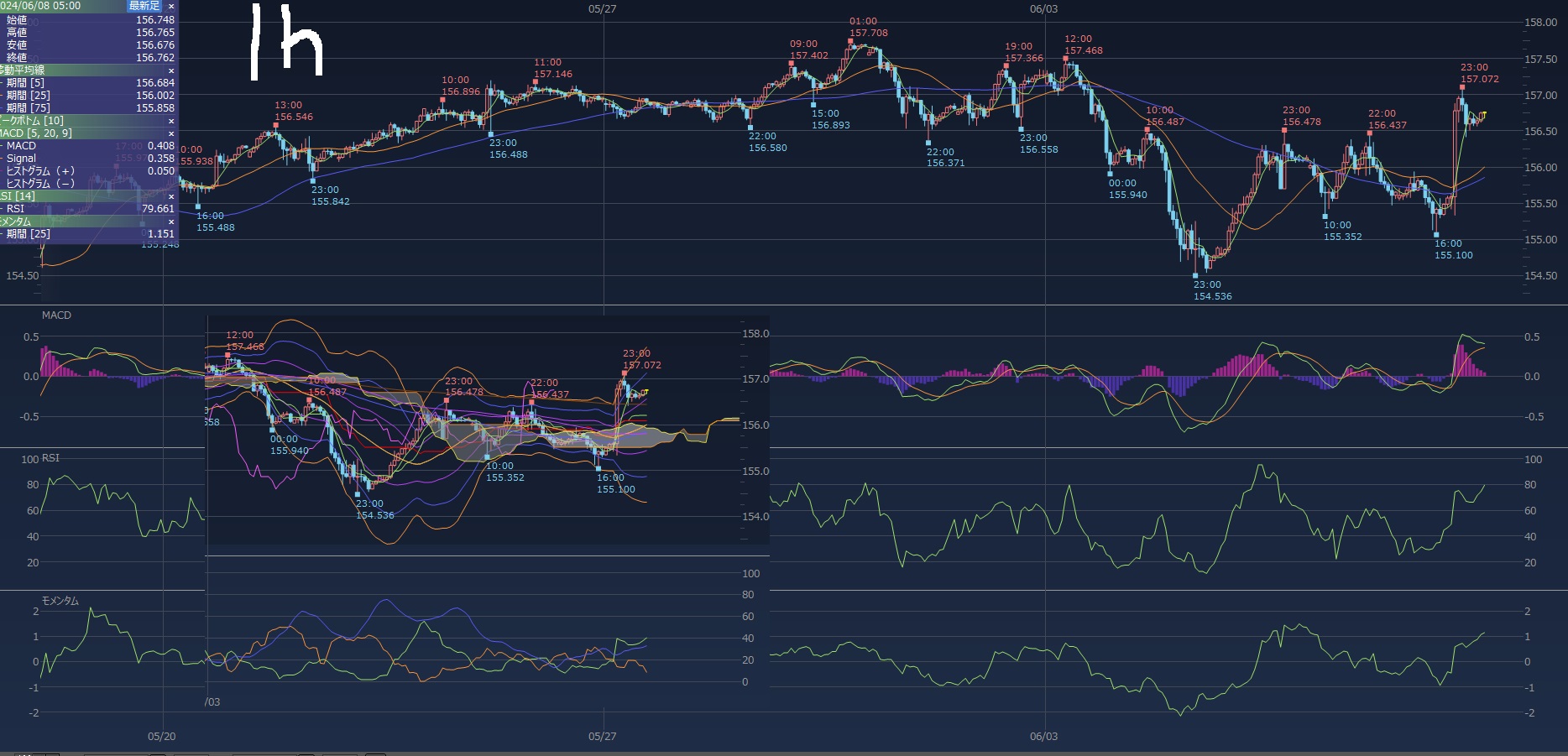Remove the RSI [14] indicator with its ×
1568x756 pixels.
point(171,196)
